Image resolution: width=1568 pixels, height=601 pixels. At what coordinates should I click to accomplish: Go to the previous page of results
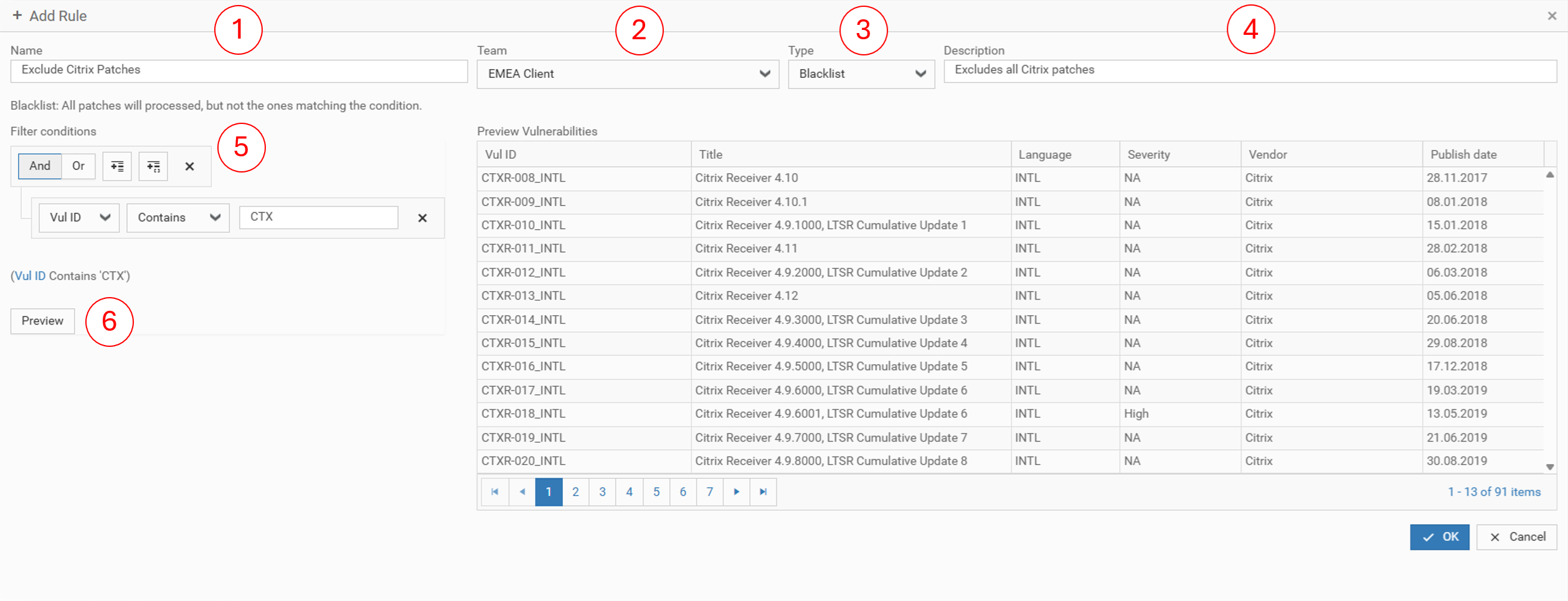[522, 492]
